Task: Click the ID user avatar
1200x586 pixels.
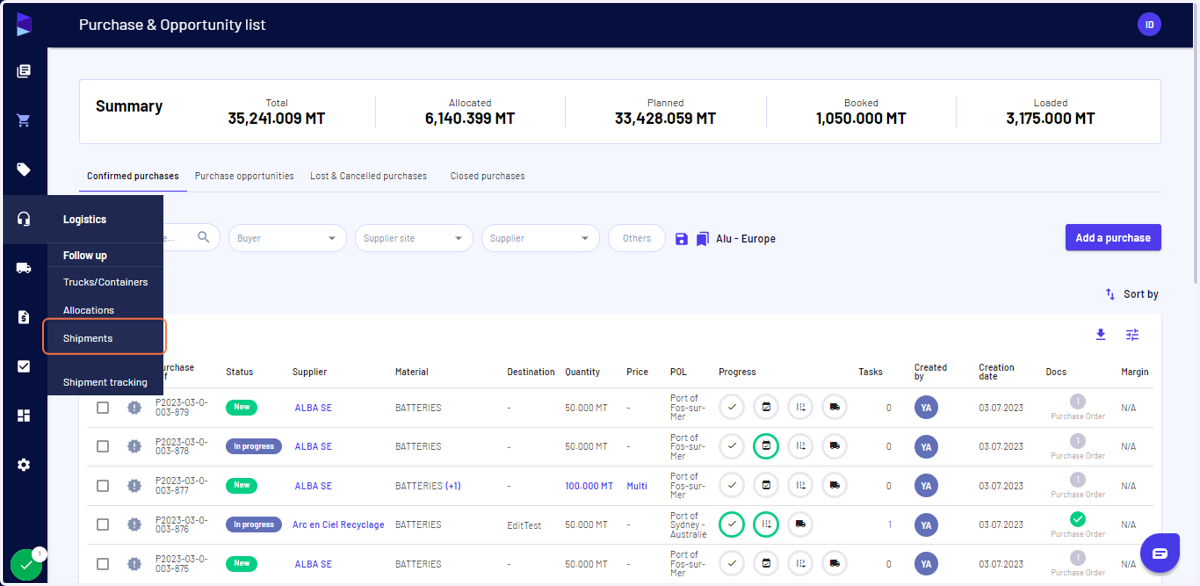Action: tap(1149, 25)
